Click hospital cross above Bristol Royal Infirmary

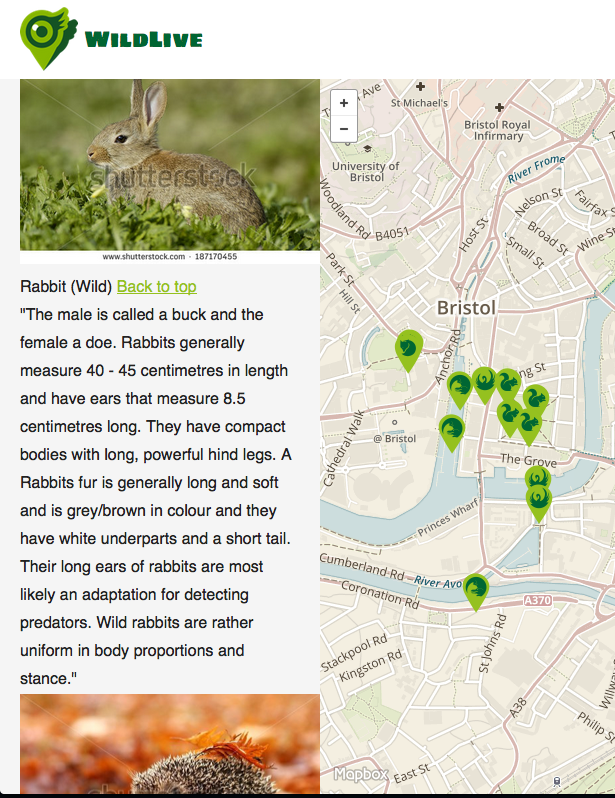coord(499,107)
